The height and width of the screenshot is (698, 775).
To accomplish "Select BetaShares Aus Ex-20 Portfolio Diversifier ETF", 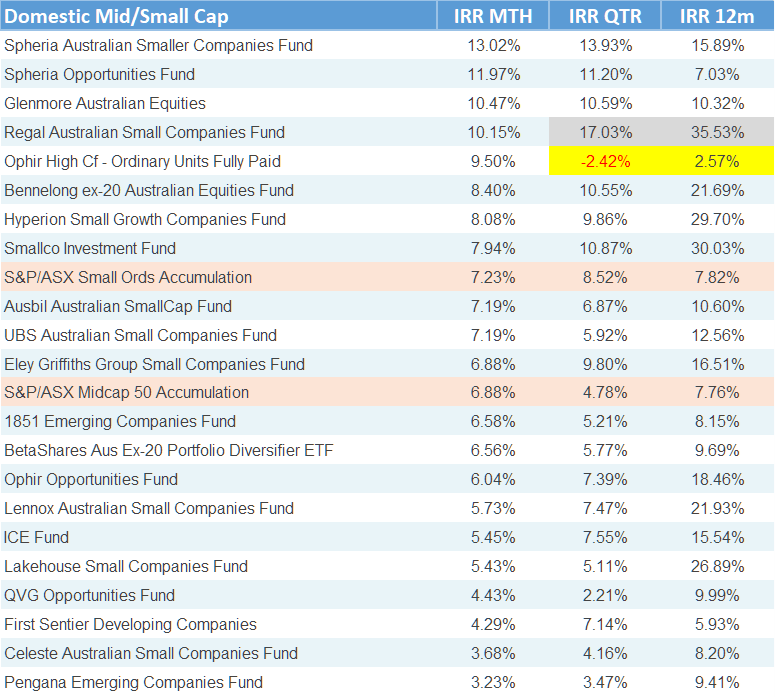I will (169, 450).
